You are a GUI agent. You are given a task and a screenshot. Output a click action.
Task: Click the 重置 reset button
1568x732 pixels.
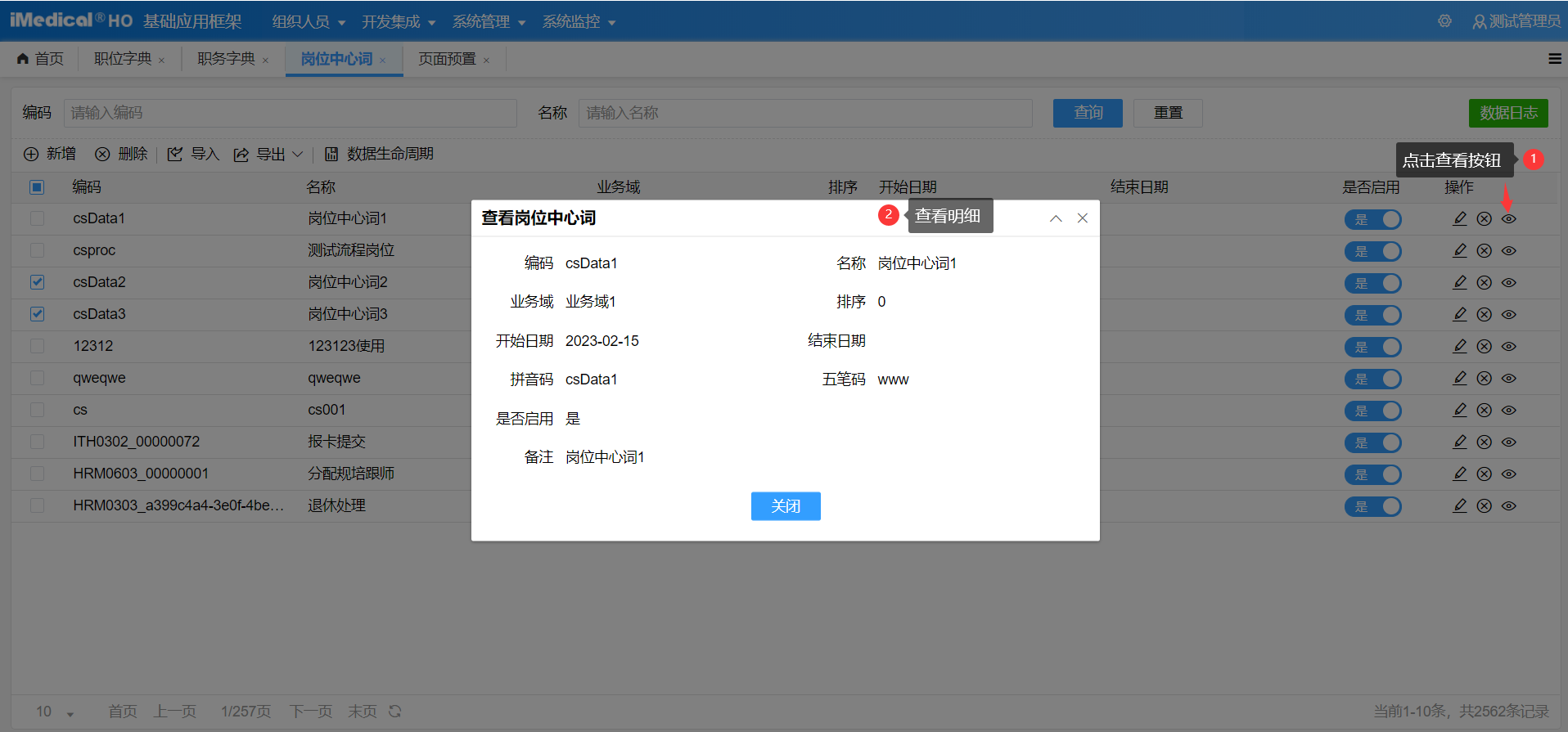1168,113
